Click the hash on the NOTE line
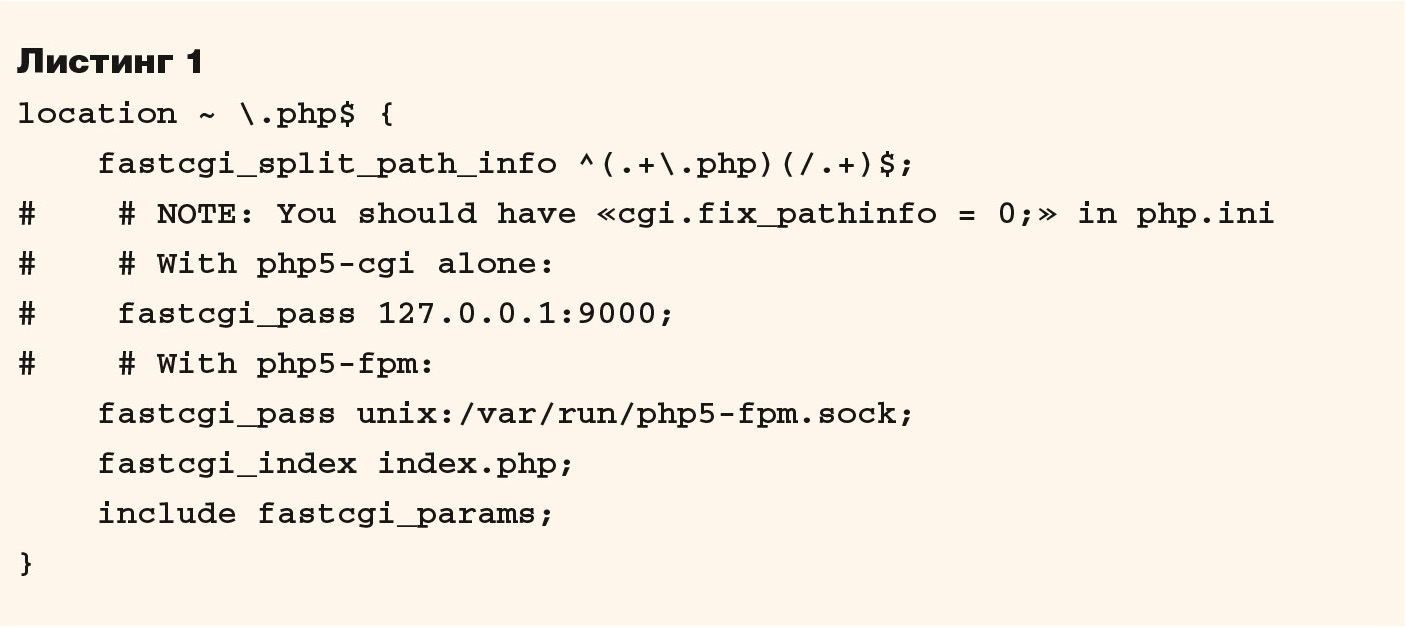Viewport: 1406px width, 628px height. [x=27, y=214]
